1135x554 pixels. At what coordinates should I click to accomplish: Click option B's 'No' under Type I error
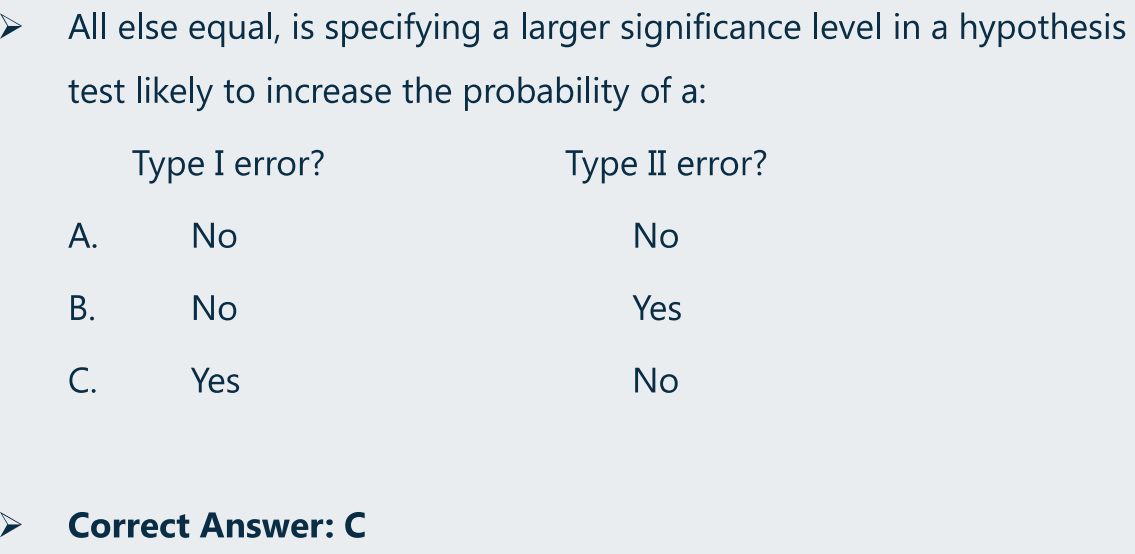(x=214, y=309)
